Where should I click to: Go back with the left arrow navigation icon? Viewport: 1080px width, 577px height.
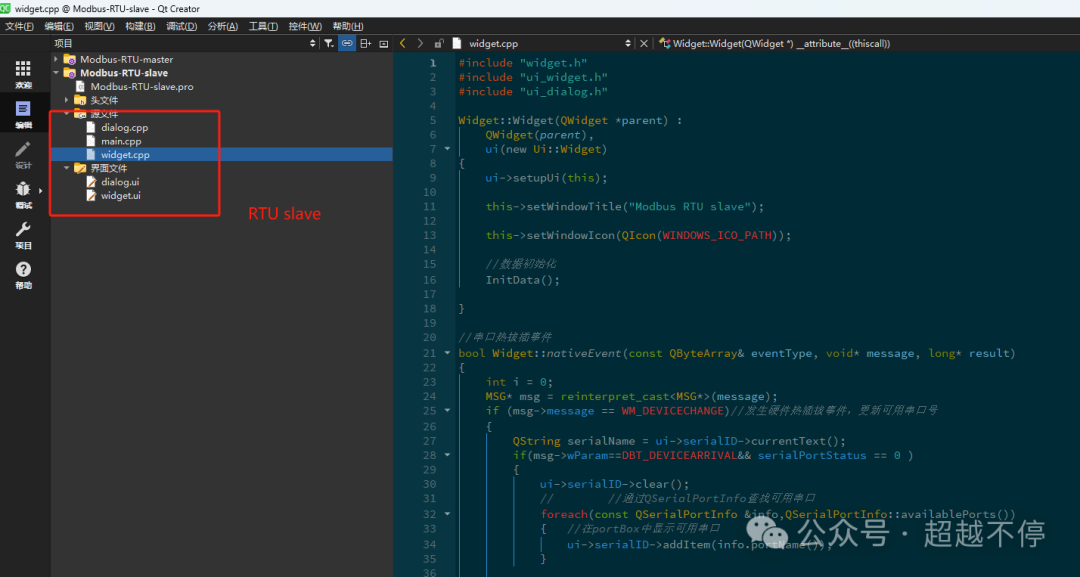[x=403, y=43]
